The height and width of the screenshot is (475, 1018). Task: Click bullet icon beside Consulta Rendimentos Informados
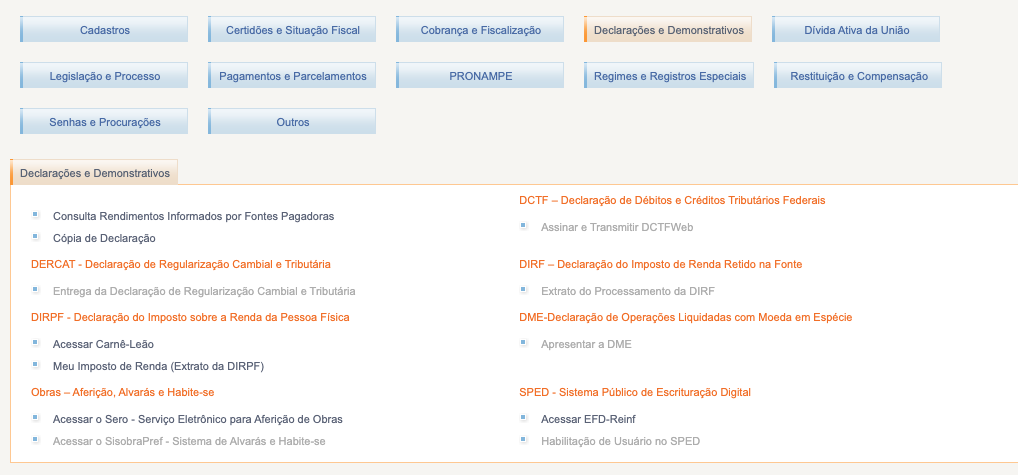[x=35, y=214]
